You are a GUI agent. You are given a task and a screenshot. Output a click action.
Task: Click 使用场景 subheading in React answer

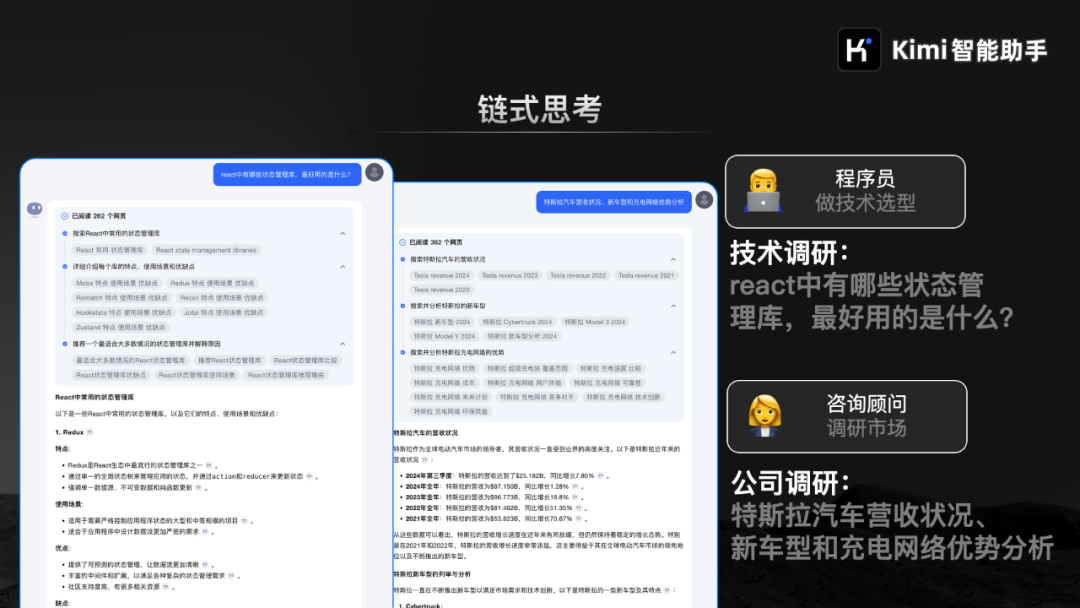click(69, 504)
